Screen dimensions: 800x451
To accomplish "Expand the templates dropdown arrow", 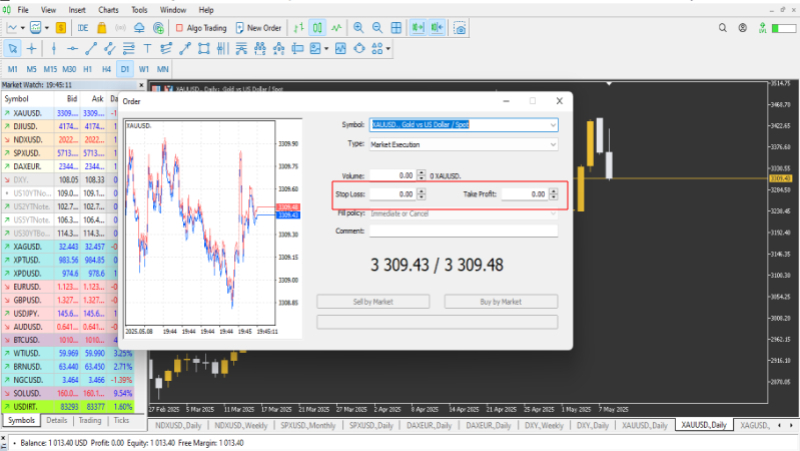I will tap(46, 28).
